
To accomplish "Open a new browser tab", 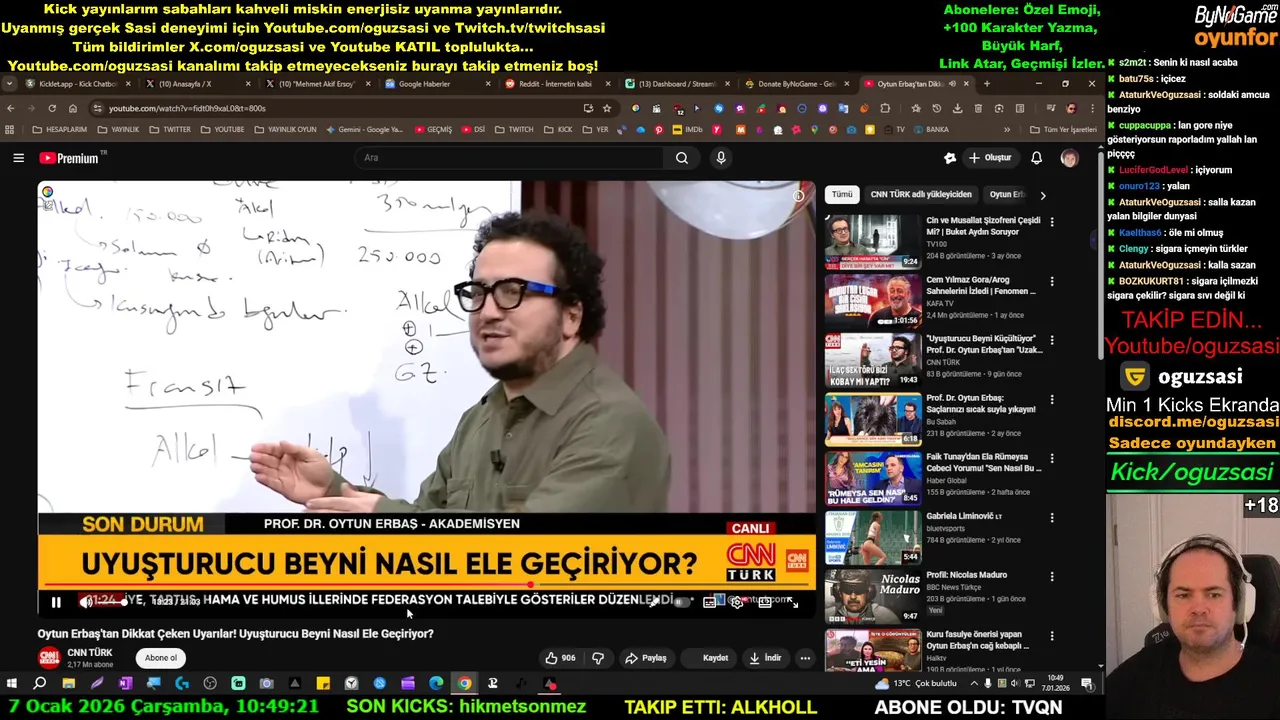I will pyautogui.click(x=987, y=84).
